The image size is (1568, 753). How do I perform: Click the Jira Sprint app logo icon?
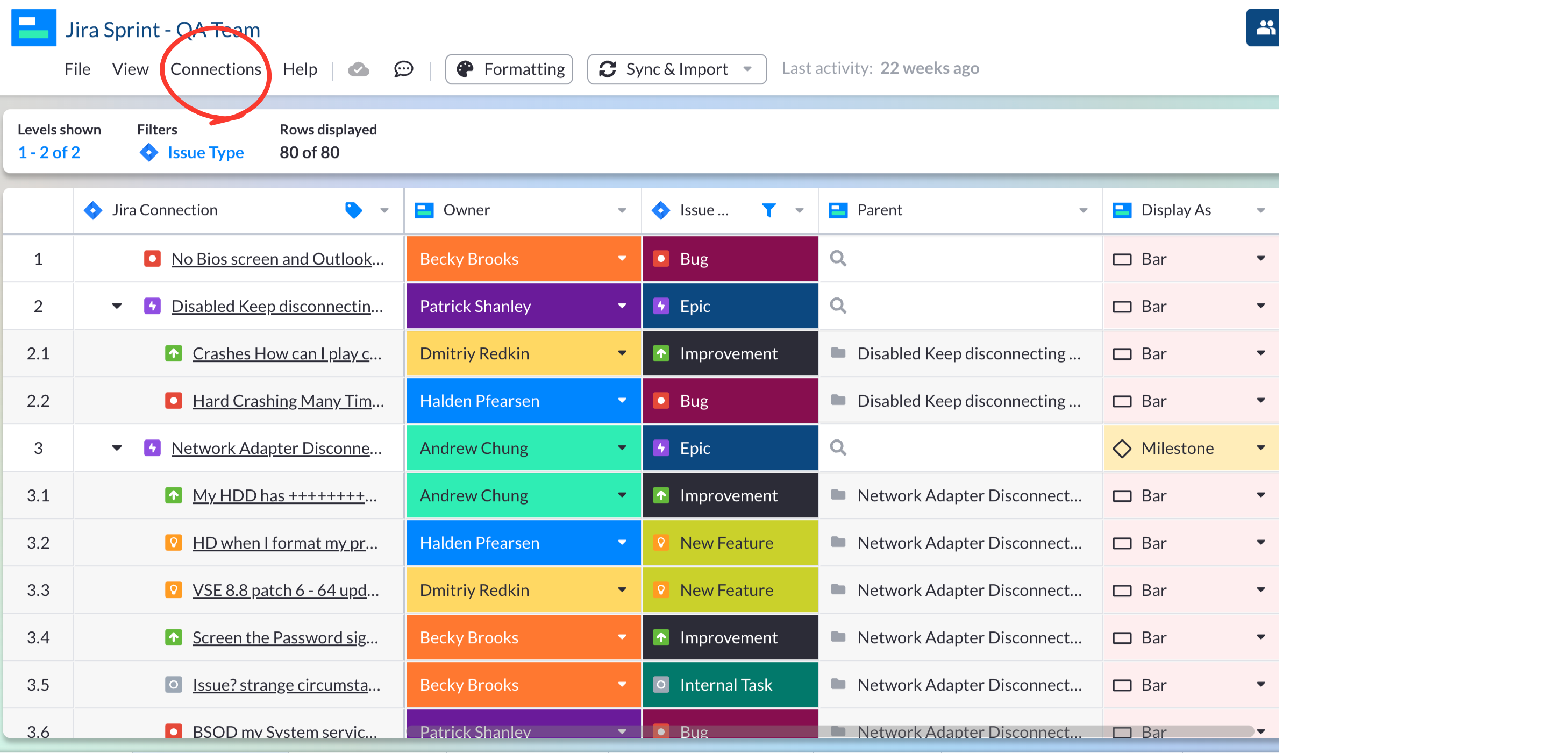coord(33,27)
